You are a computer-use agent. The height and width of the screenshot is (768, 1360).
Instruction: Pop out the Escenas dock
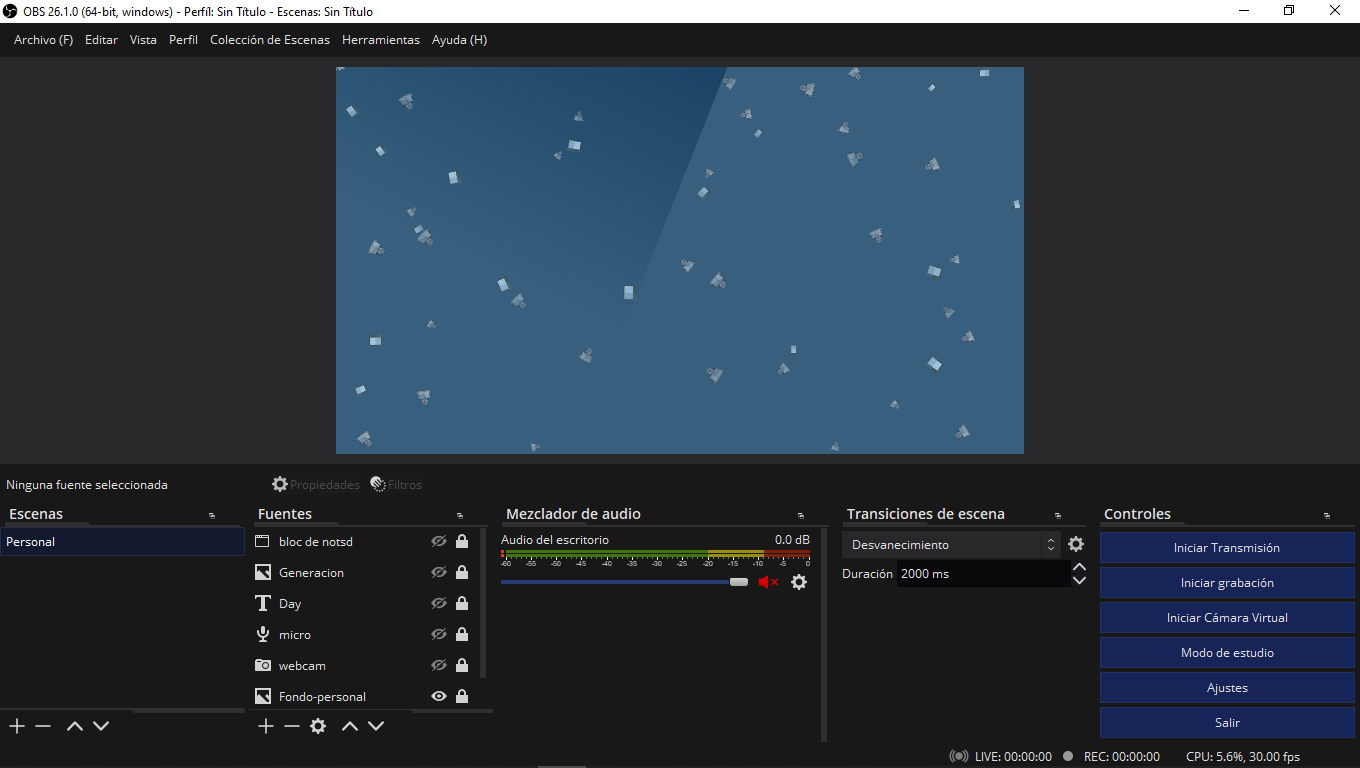coord(212,515)
